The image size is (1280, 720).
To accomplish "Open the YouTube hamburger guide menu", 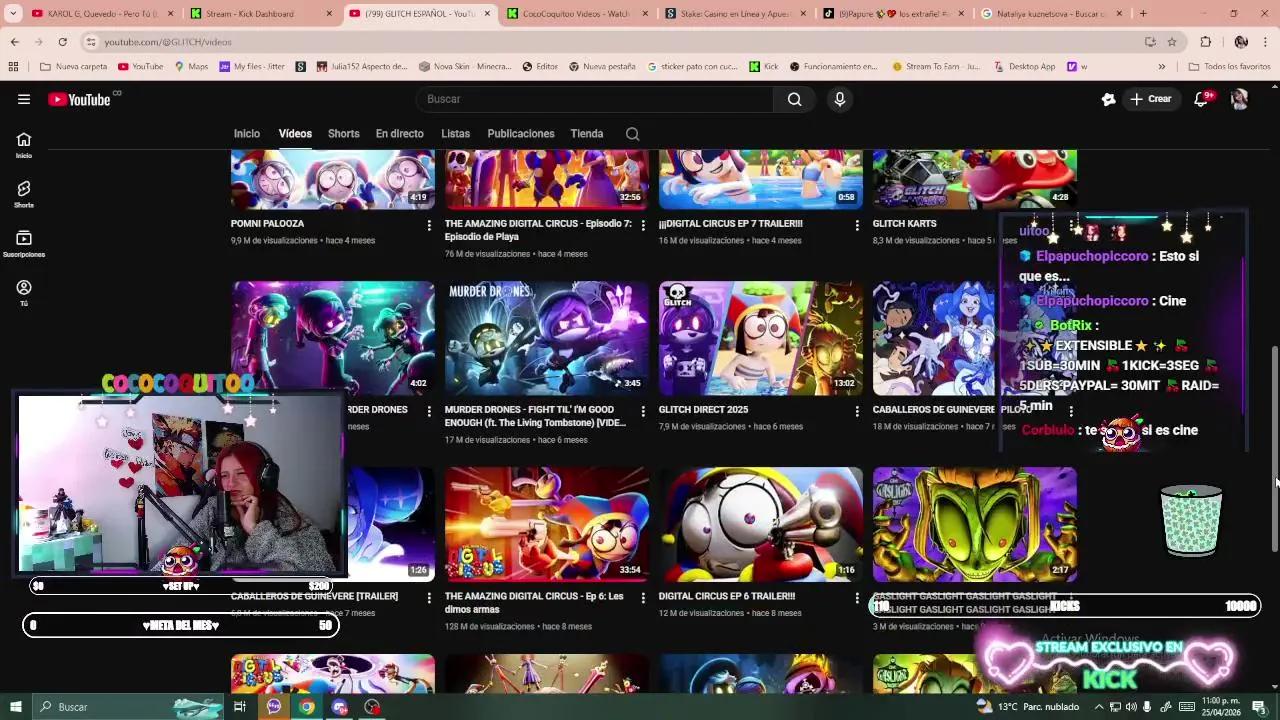I will [x=24, y=99].
